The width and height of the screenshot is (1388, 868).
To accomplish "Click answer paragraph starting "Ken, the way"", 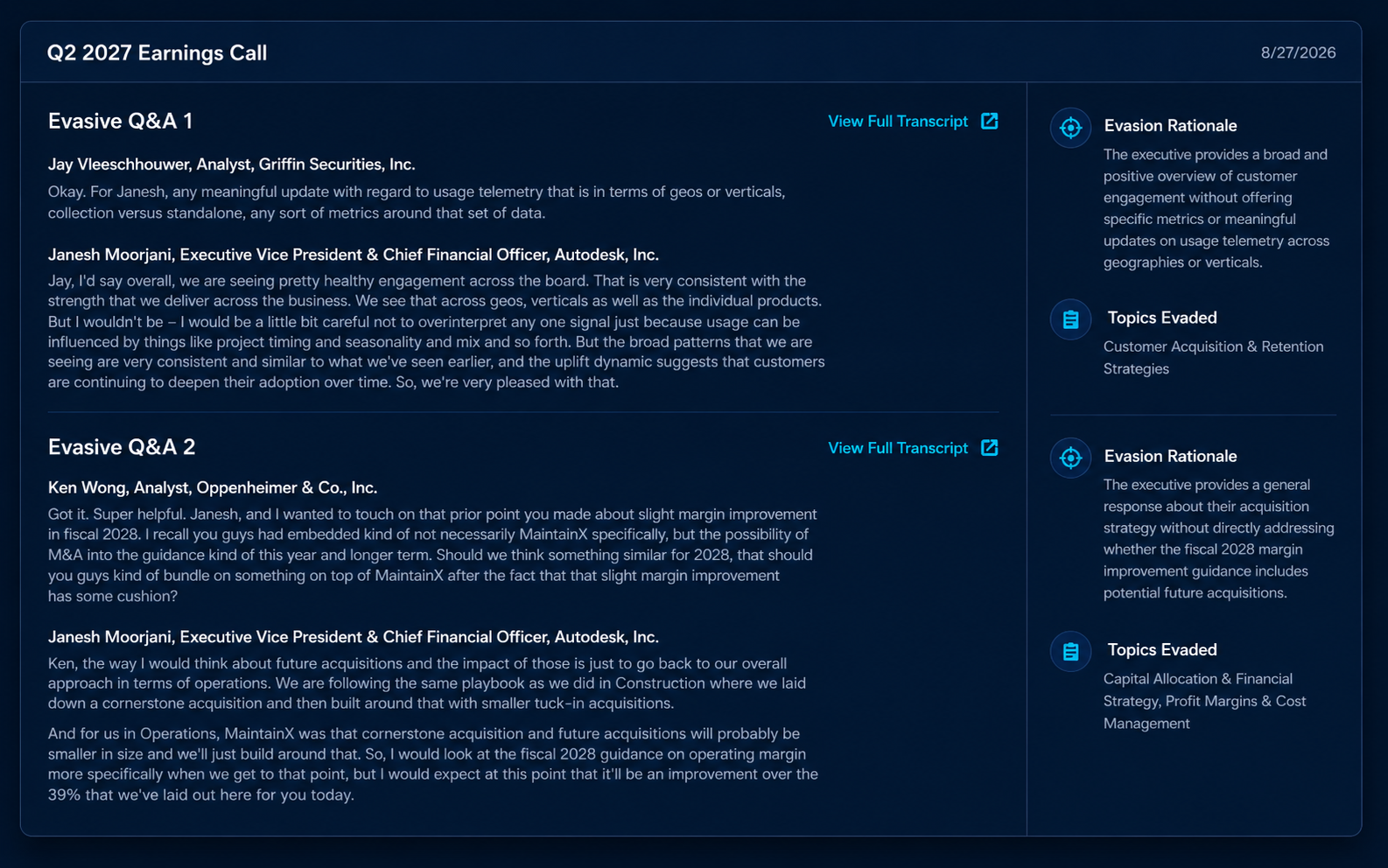I will [x=427, y=683].
